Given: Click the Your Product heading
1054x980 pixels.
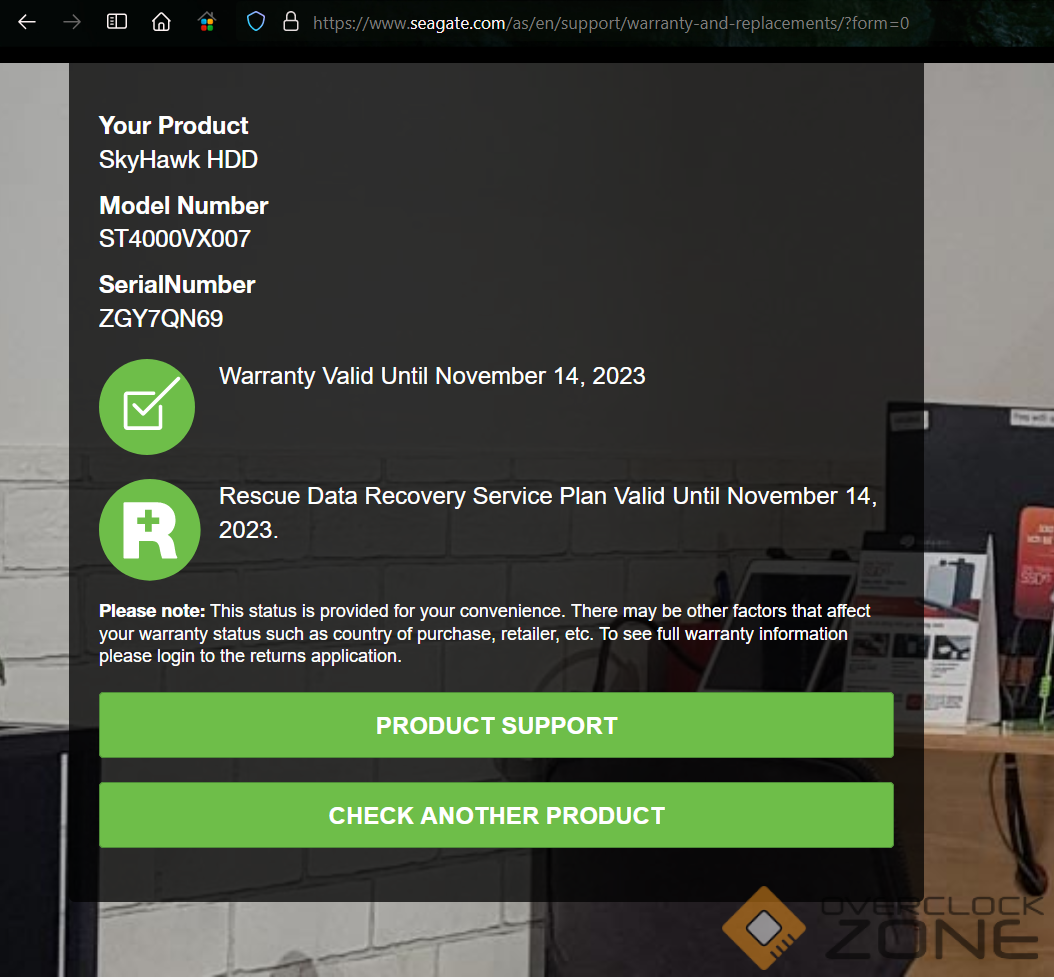Looking at the screenshot, I should coord(173,126).
